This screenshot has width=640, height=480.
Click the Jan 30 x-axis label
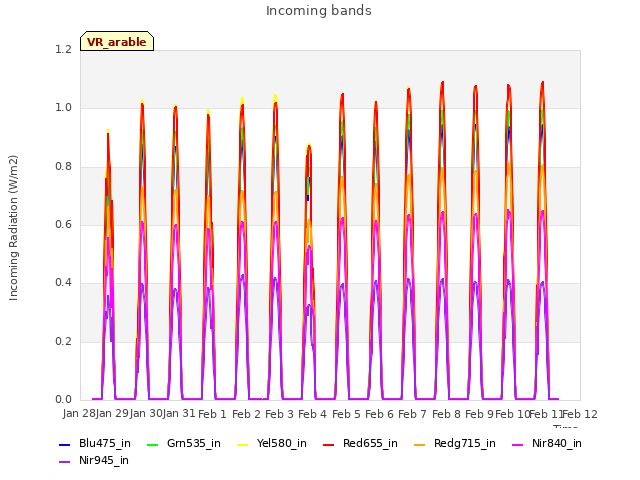pyautogui.click(x=146, y=414)
